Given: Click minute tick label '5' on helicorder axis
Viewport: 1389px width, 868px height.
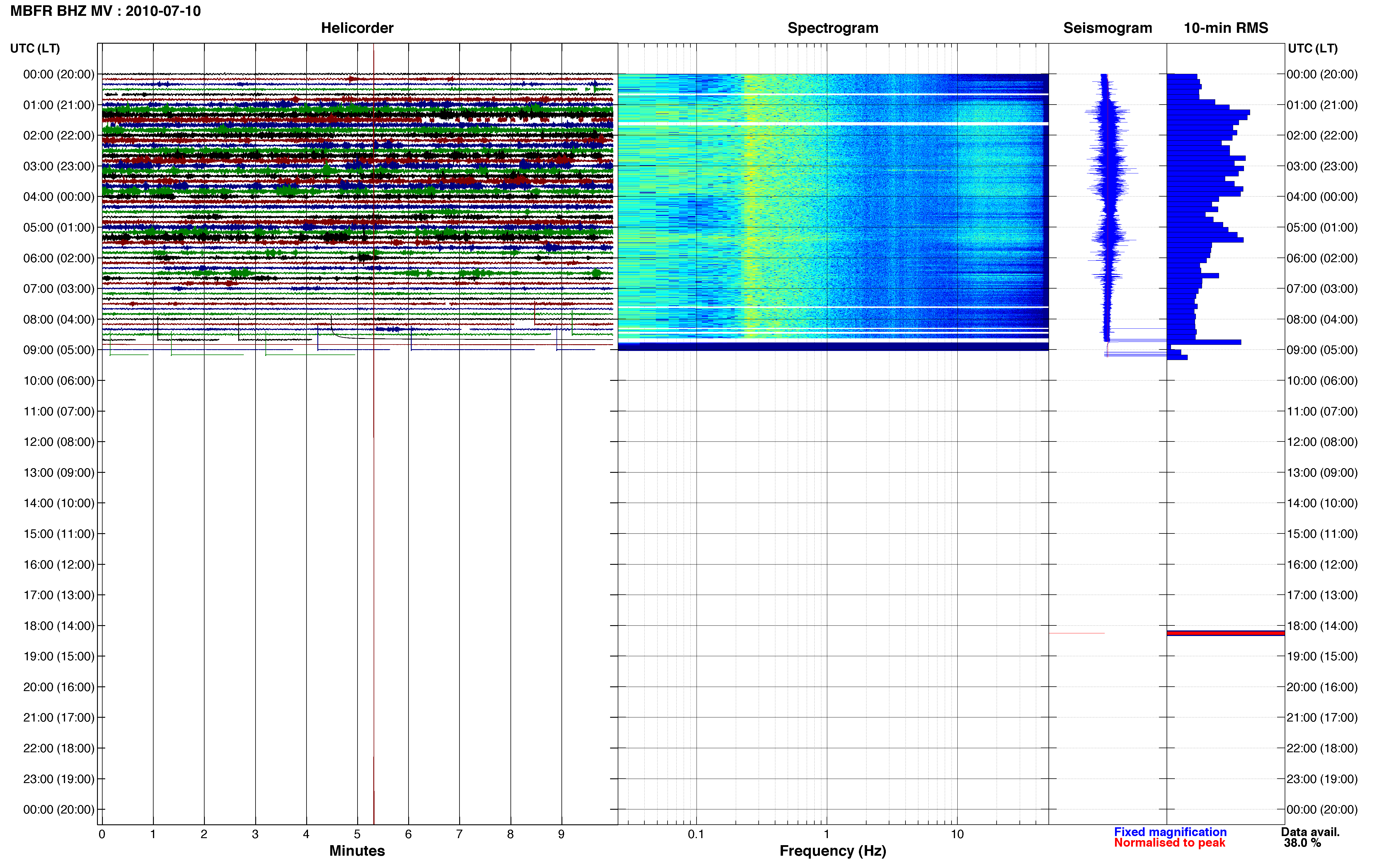Looking at the screenshot, I should coord(357,834).
